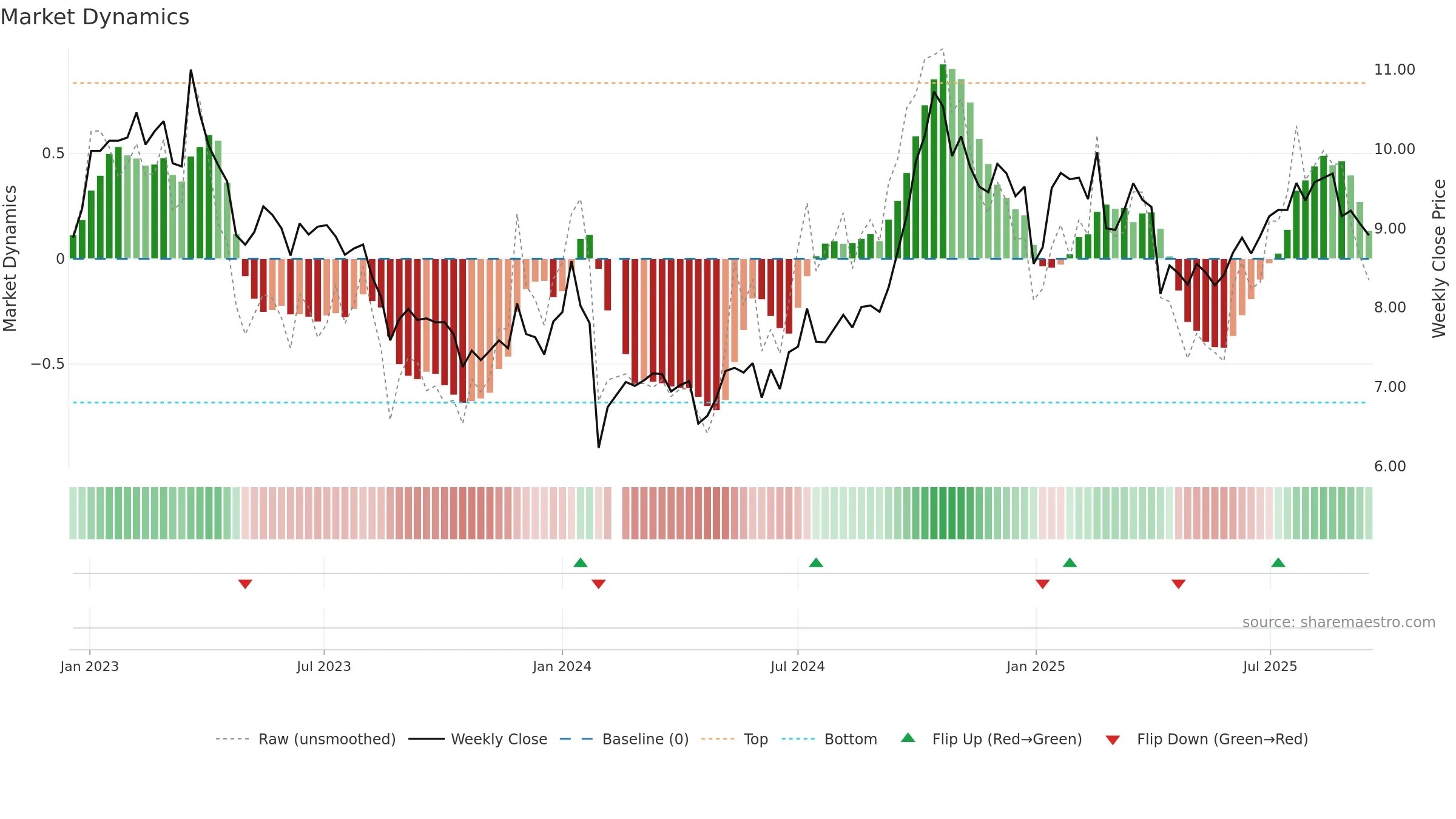Select the flip-down marker in spring 2025

1178,584
